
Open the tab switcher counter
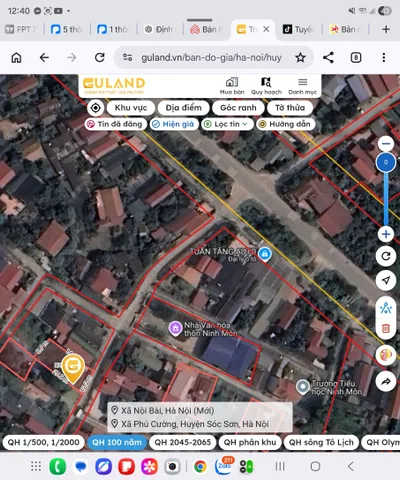click(x=356, y=58)
